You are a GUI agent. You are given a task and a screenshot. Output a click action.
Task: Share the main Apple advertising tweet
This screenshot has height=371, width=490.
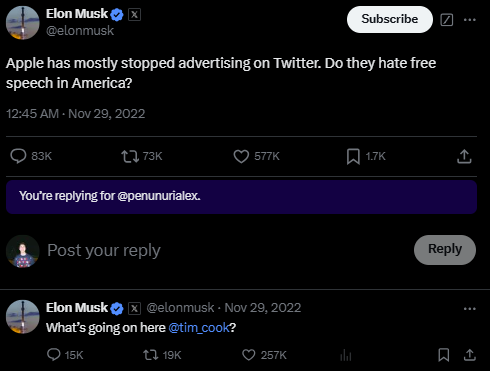[464, 156]
